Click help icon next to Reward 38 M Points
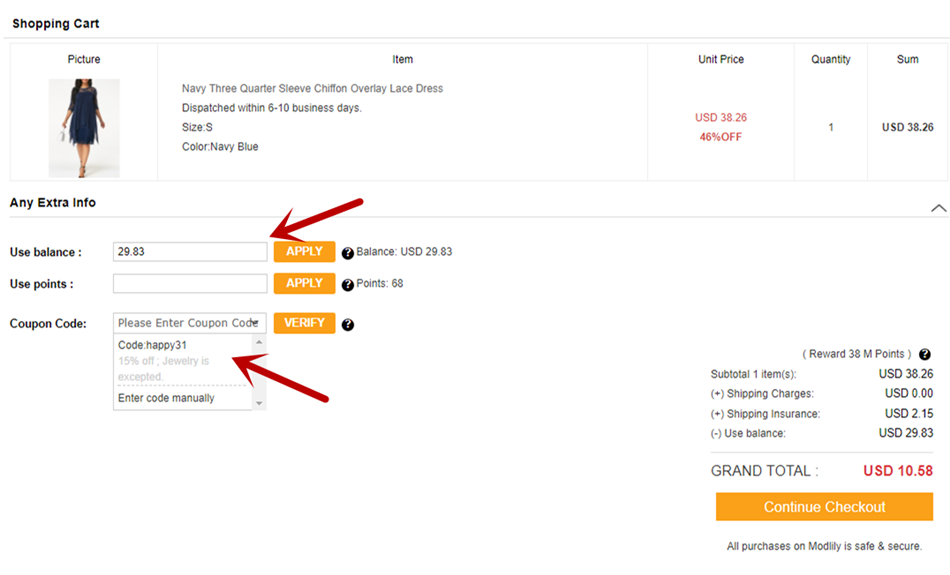 coord(924,355)
